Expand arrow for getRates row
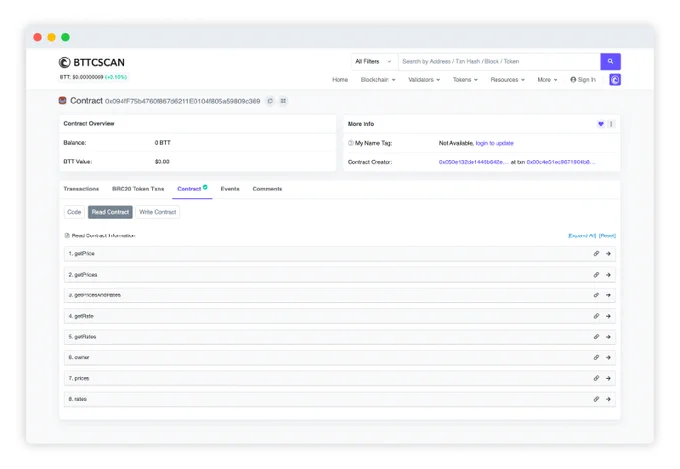 (x=608, y=337)
